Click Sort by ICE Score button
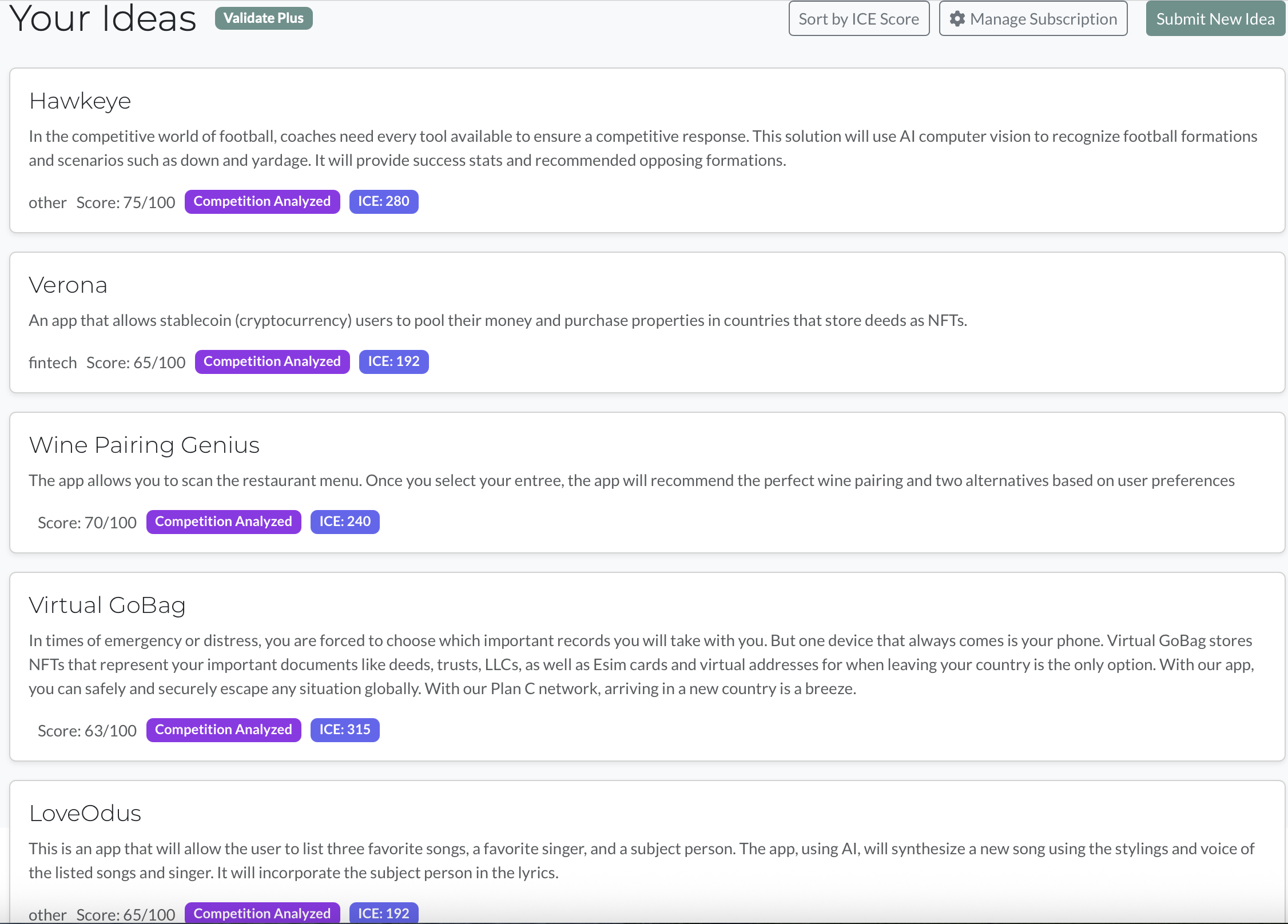The width and height of the screenshot is (1288, 924). coord(858,19)
